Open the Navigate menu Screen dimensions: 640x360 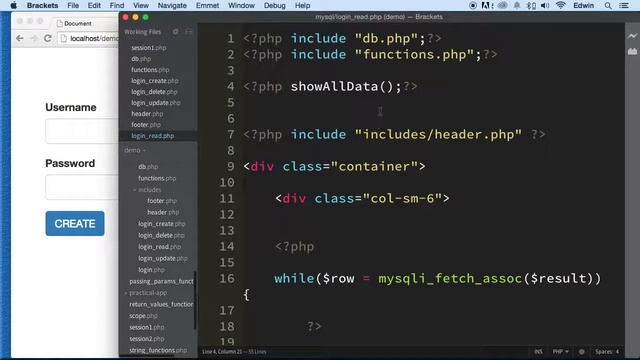tap(172, 5)
